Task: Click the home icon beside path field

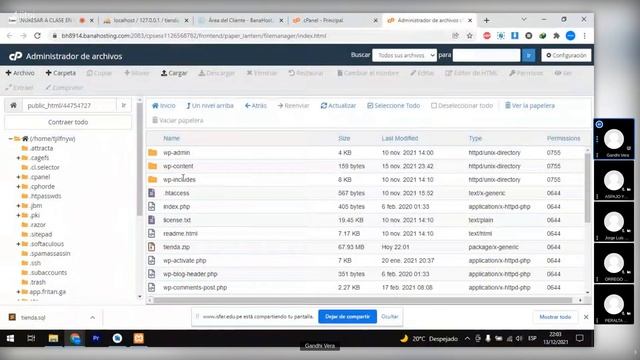Action: click(x=13, y=105)
